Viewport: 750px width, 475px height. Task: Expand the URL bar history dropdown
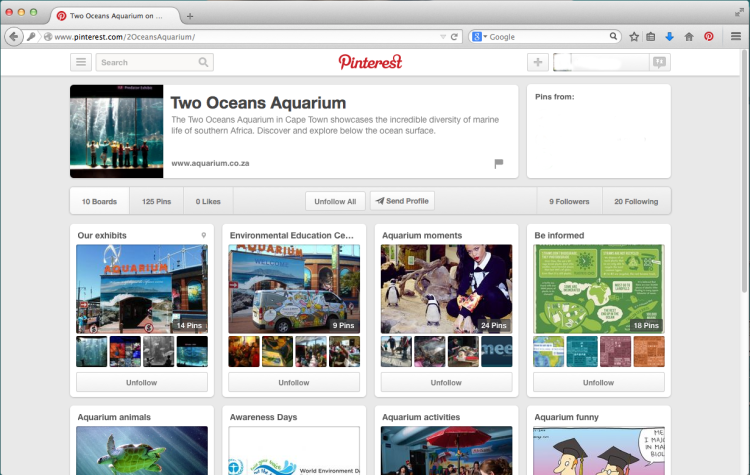[443, 36]
